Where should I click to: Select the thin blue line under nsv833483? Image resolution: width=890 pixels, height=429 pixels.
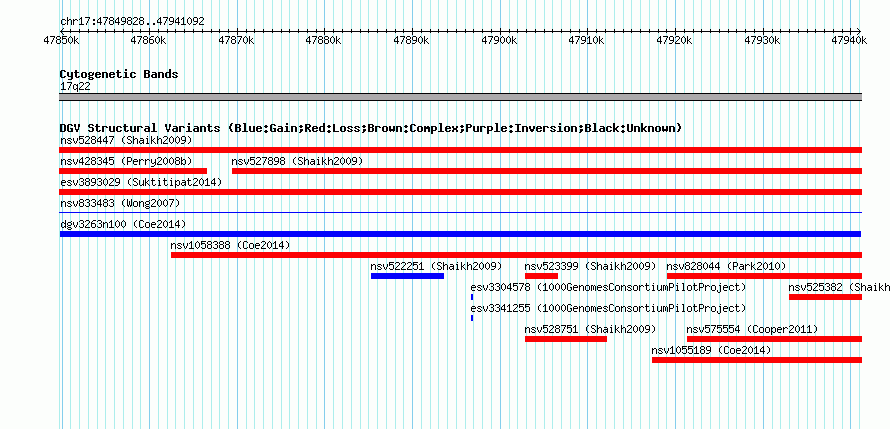pyautogui.click(x=460, y=212)
